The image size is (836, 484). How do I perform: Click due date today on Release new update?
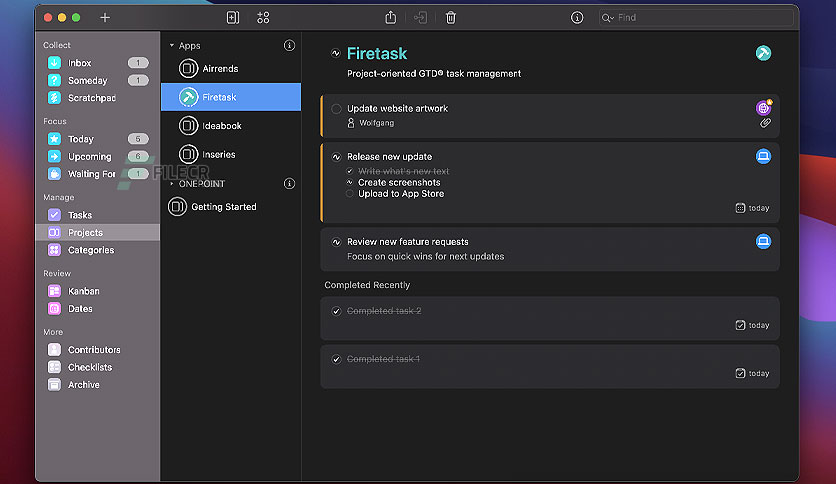point(752,208)
